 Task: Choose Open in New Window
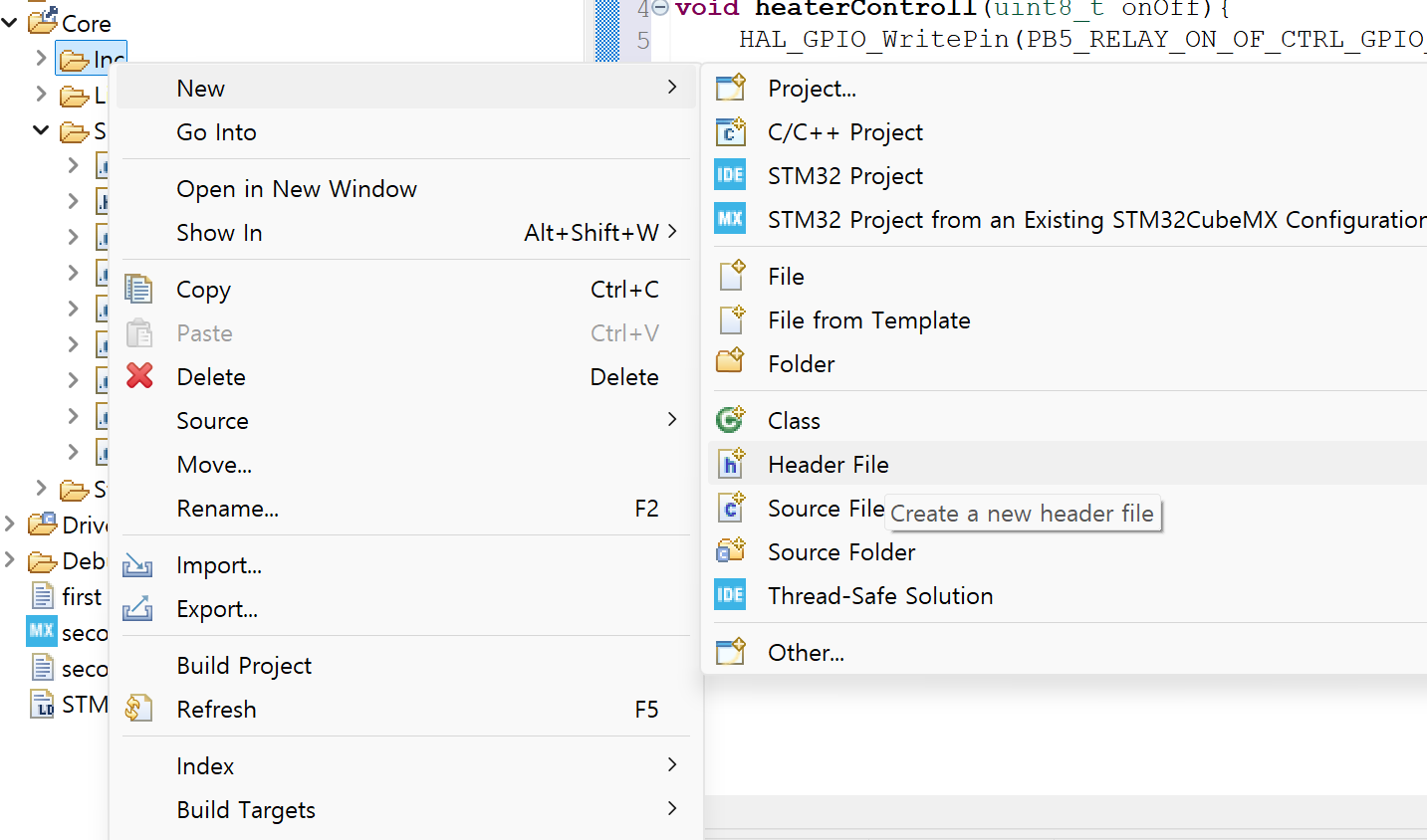click(x=406, y=188)
